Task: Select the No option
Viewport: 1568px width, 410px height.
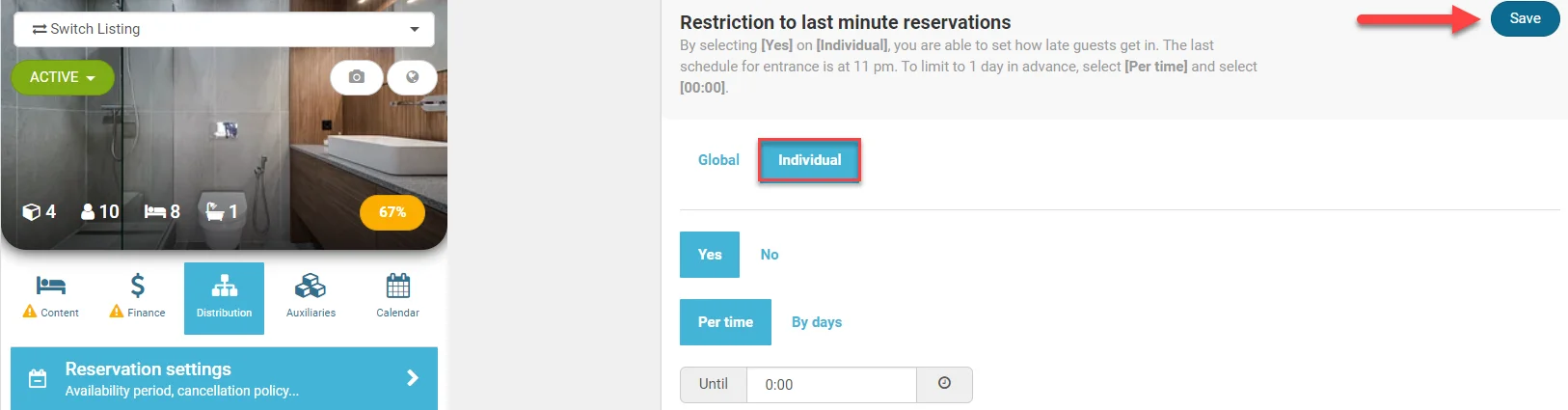Action: [770, 255]
